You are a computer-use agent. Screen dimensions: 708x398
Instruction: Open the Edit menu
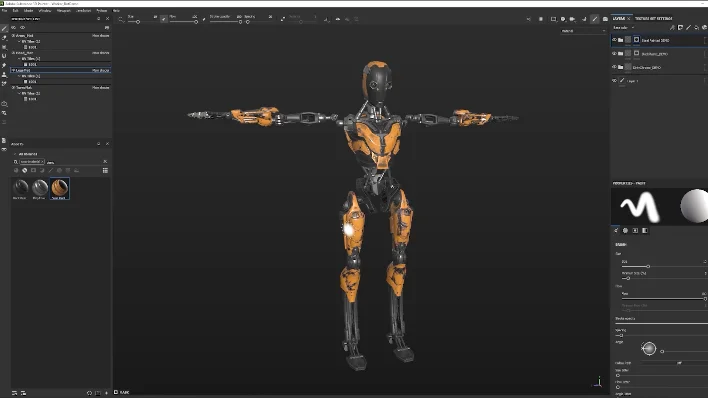click(15, 10)
